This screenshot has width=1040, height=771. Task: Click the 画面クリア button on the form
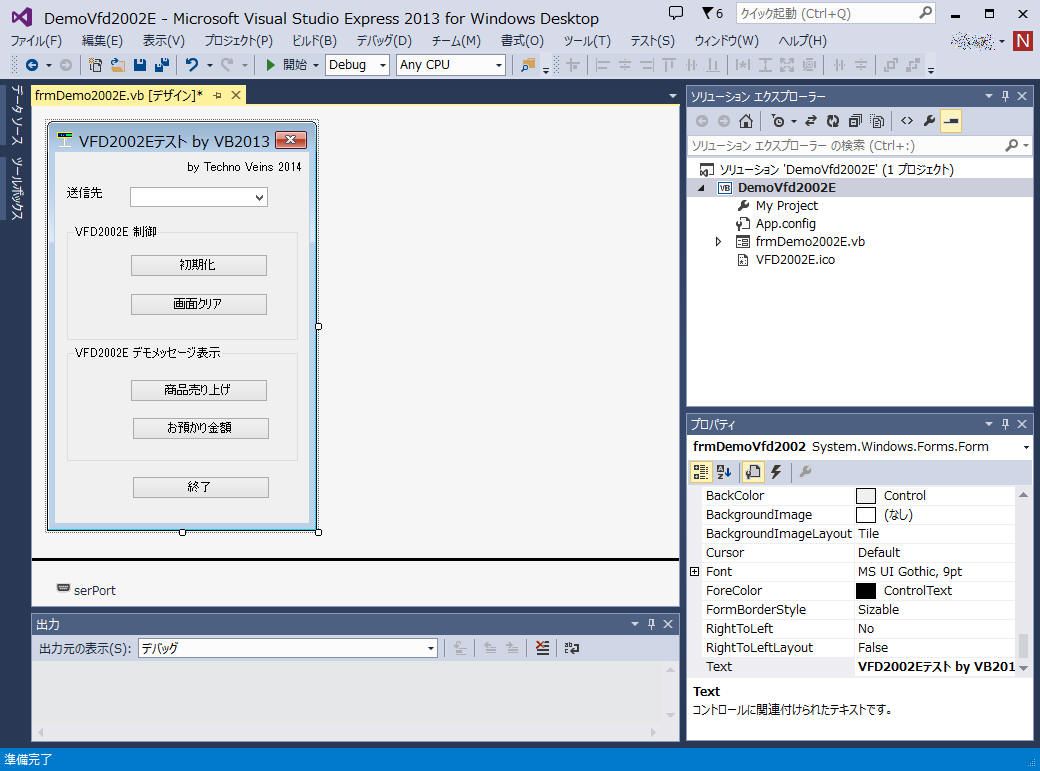point(199,304)
